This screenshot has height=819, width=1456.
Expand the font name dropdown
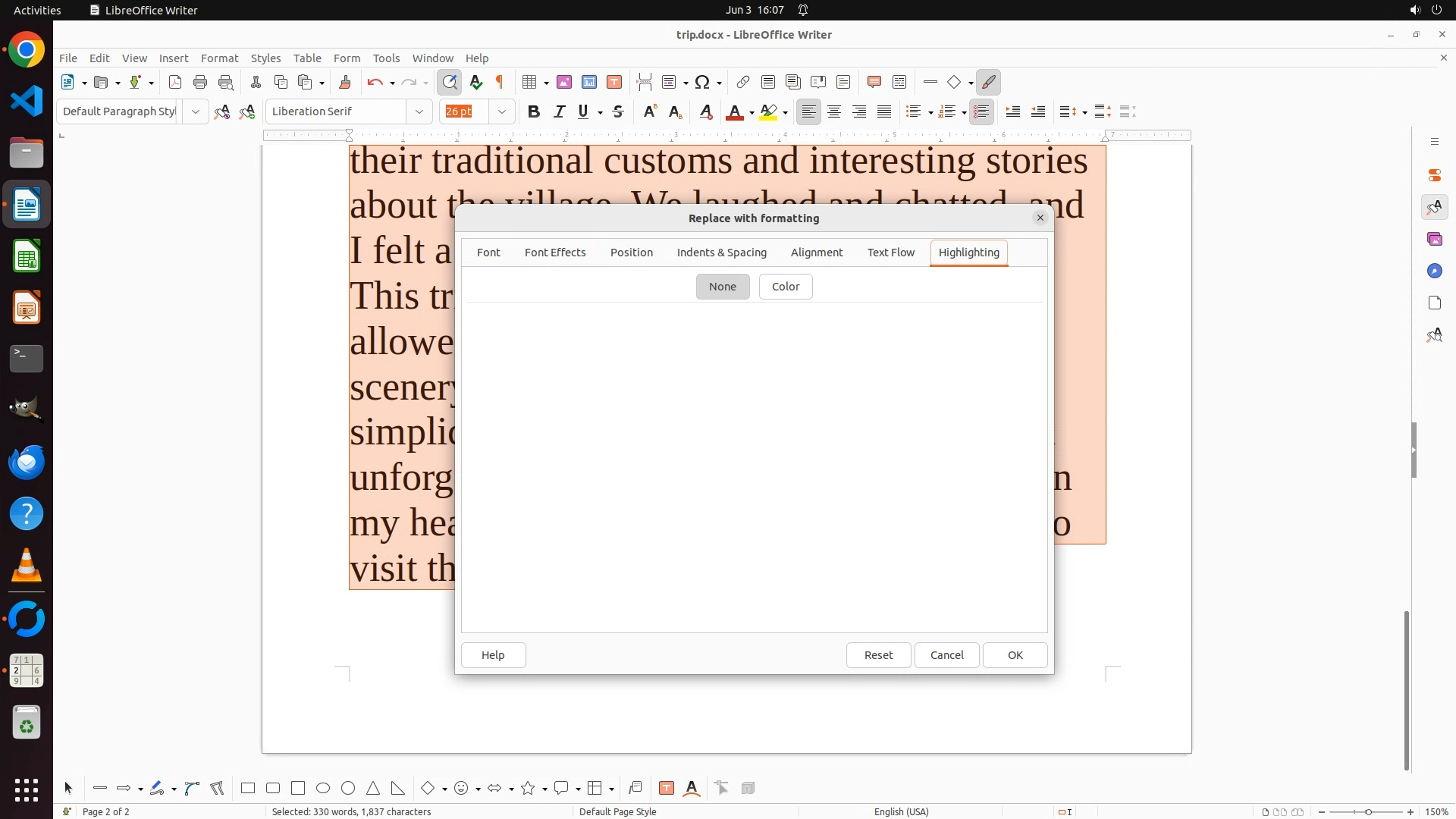tap(419, 111)
